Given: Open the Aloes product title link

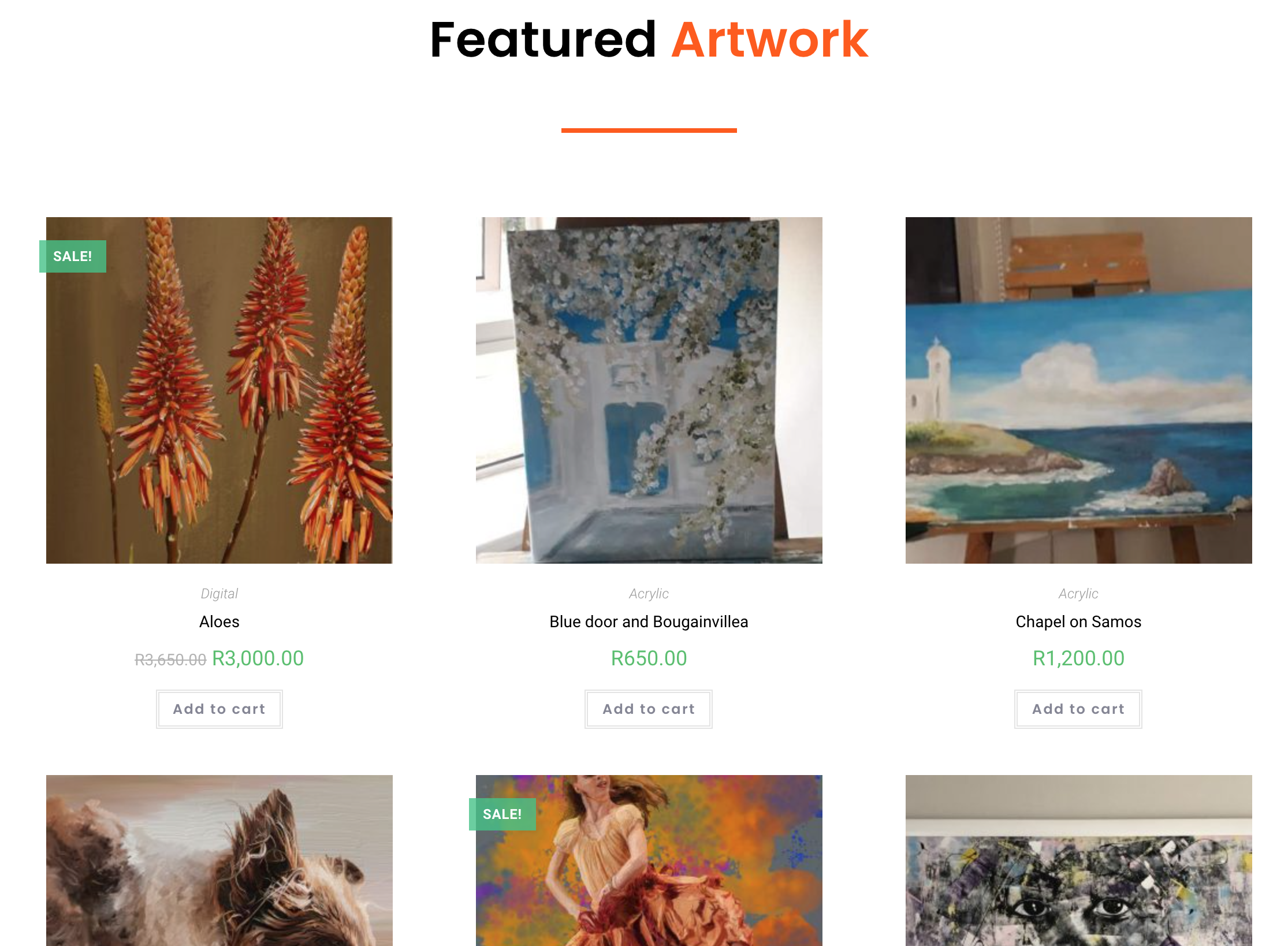Looking at the screenshot, I should click(219, 622).
